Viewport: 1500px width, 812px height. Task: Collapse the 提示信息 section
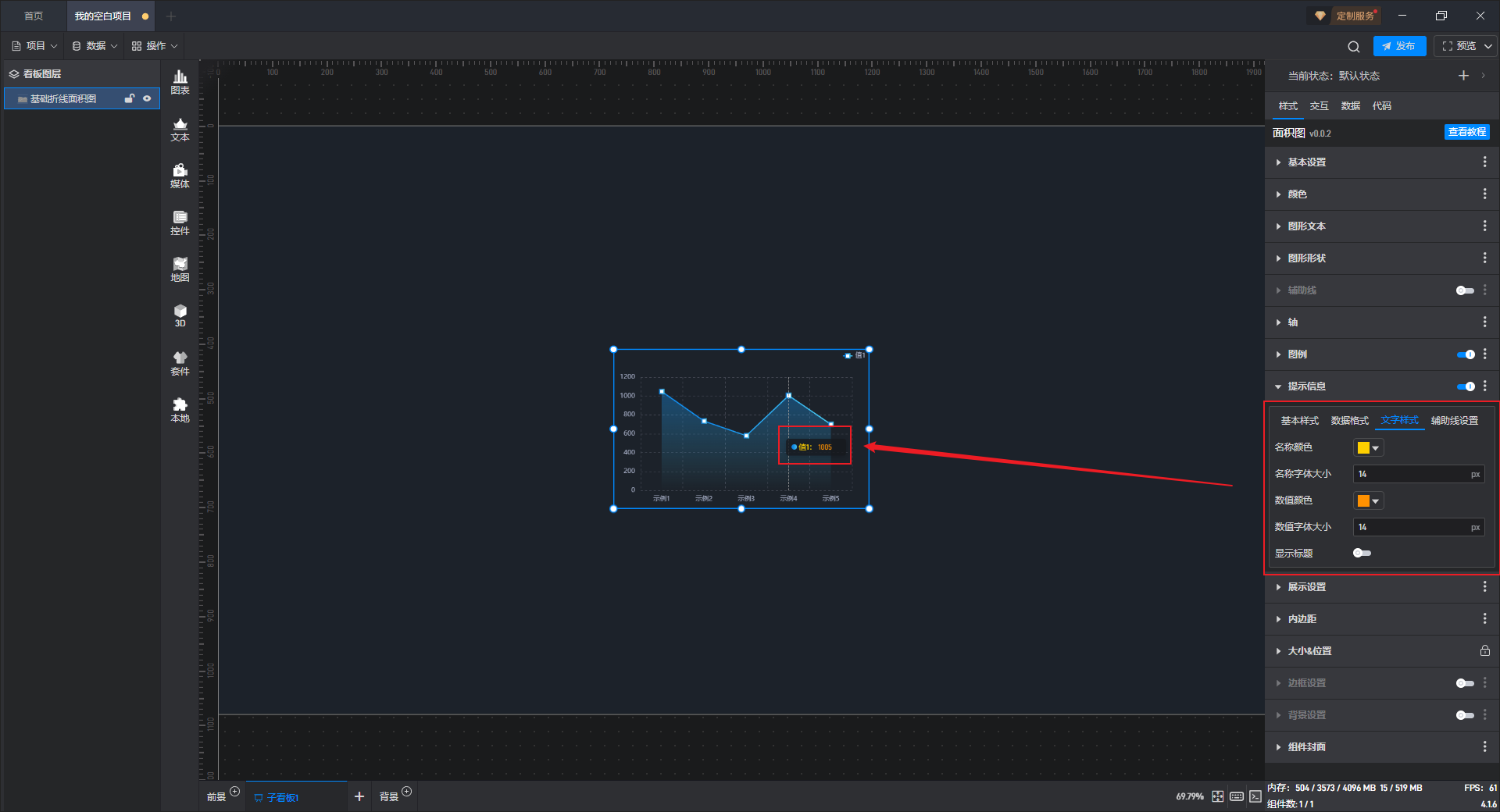coord(1278,386)
